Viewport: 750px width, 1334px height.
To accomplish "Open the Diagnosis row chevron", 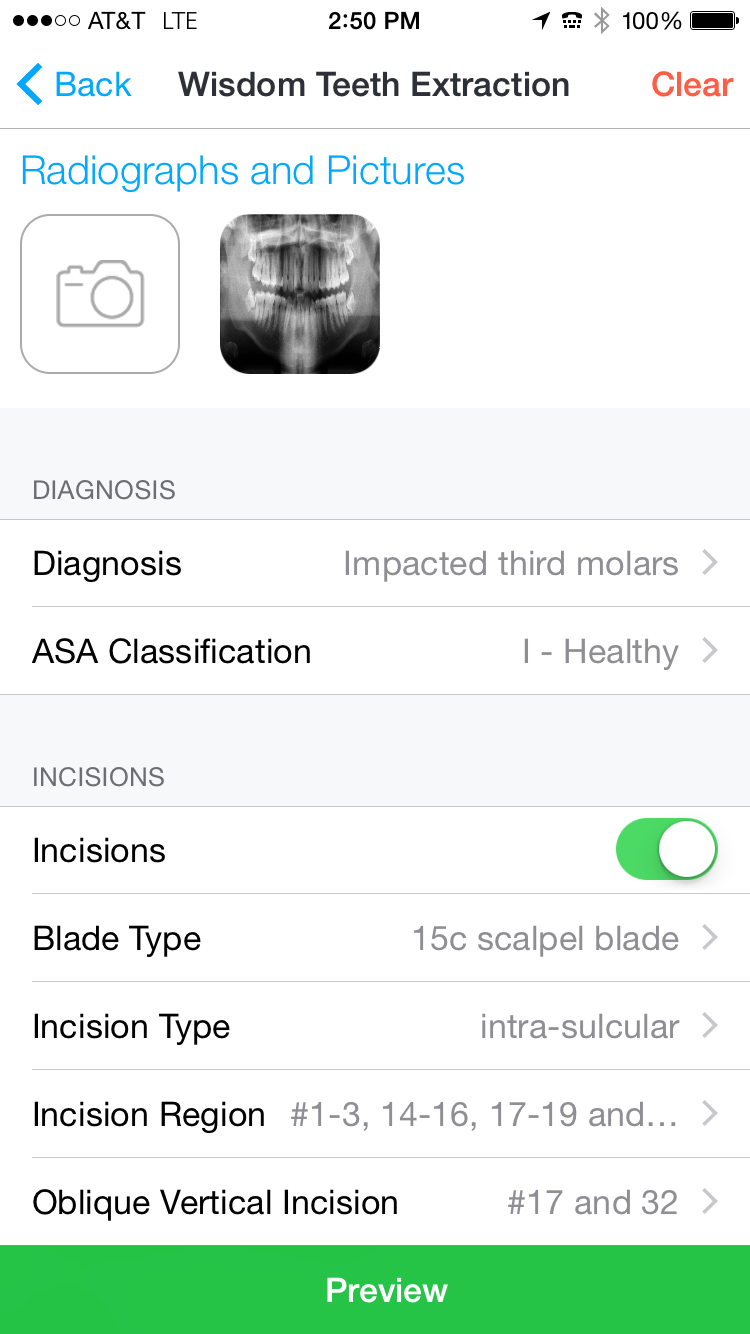I will click(710, 563).
